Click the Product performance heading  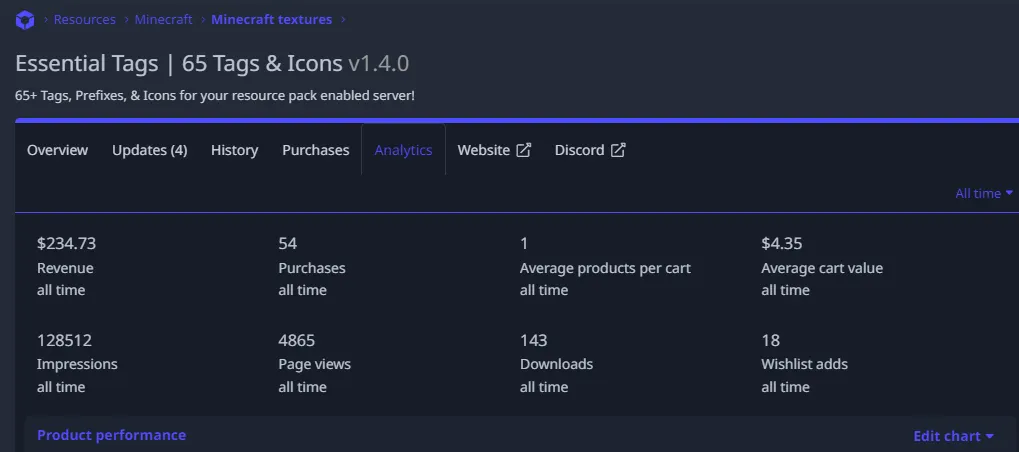point(111,435)
